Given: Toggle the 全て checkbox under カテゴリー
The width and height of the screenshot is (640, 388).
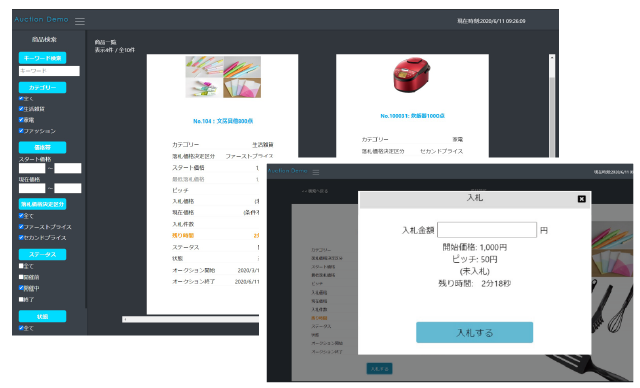Looking at the screenshot, I should point(21,98).
